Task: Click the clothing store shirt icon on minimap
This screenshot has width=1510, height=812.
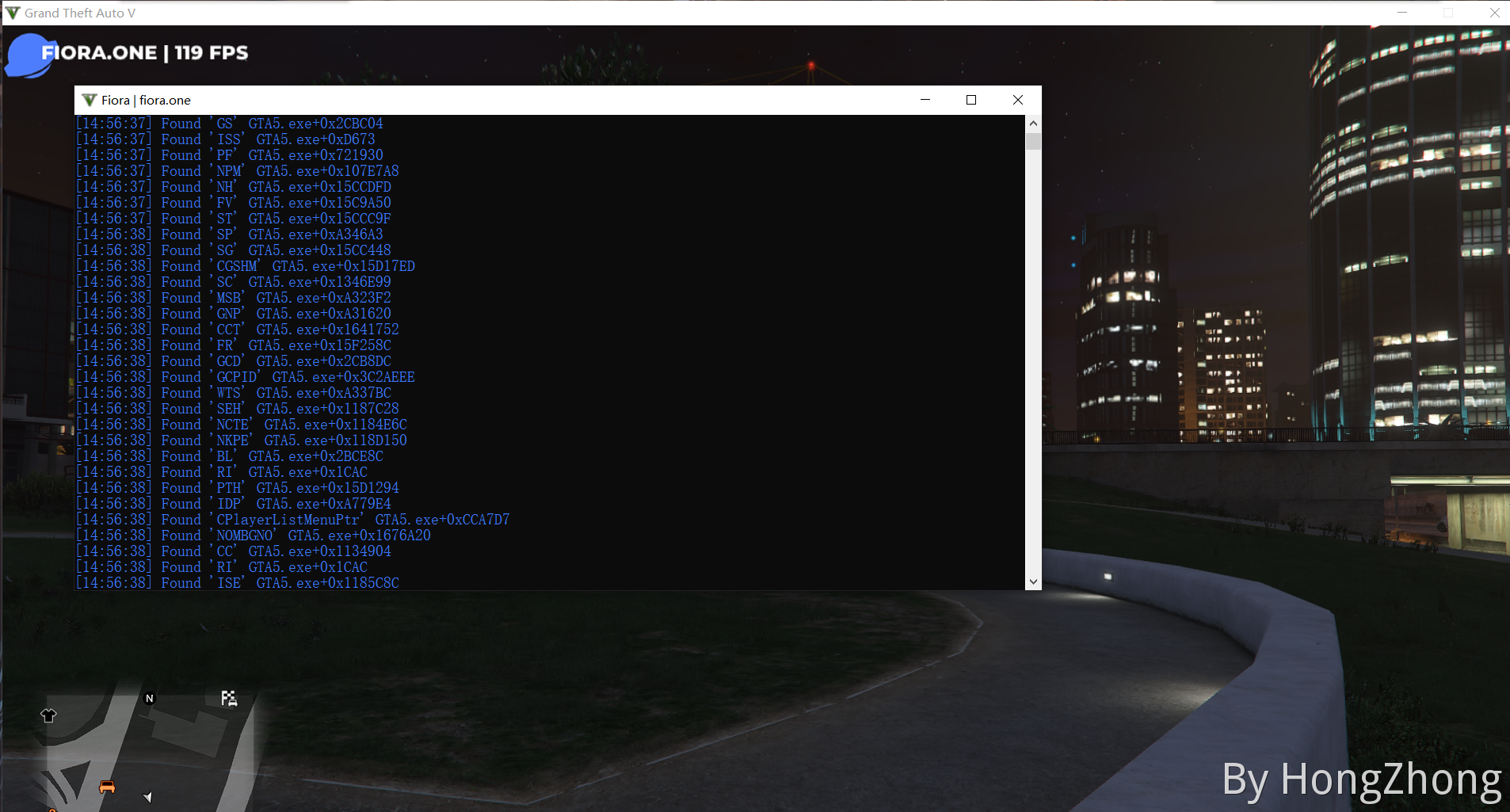Action: (x=48, y=715)
